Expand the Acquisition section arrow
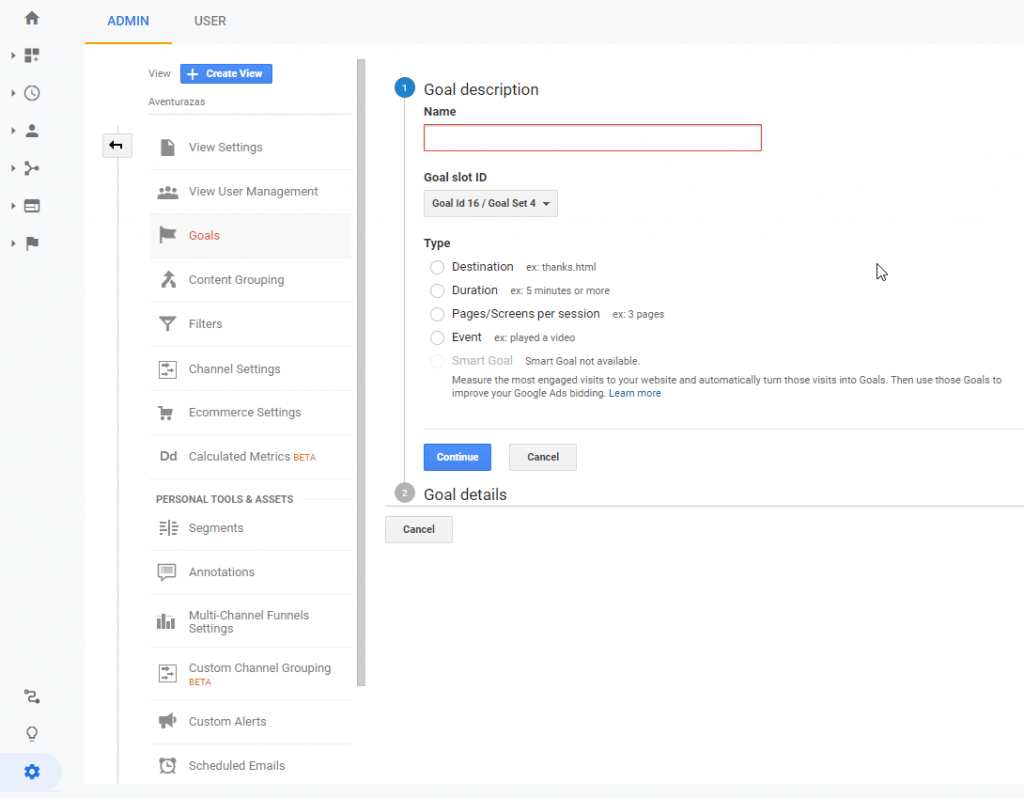The width and height of the screenshot is (1024, 798). [13, 168]
